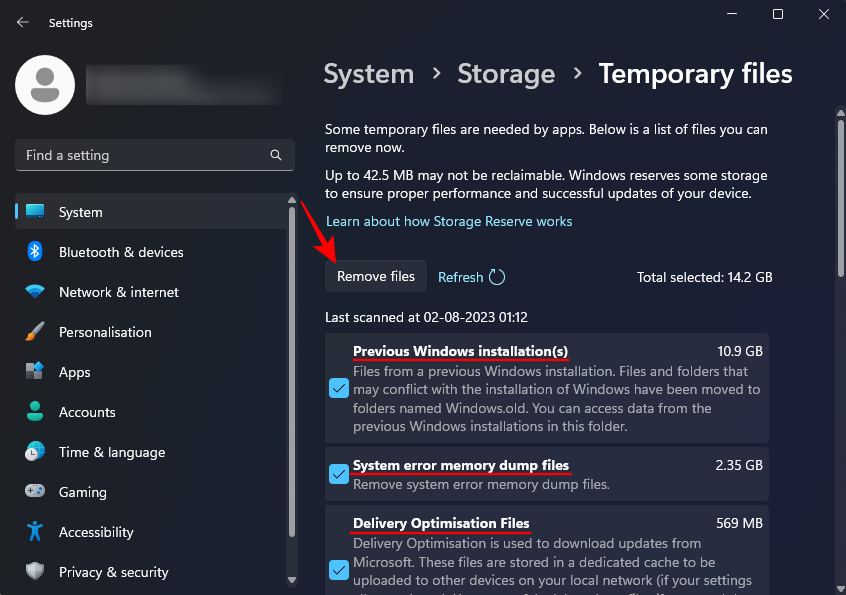
Task: Open the Learn about Storage Reserve link
Action: [x=449, y=221]
